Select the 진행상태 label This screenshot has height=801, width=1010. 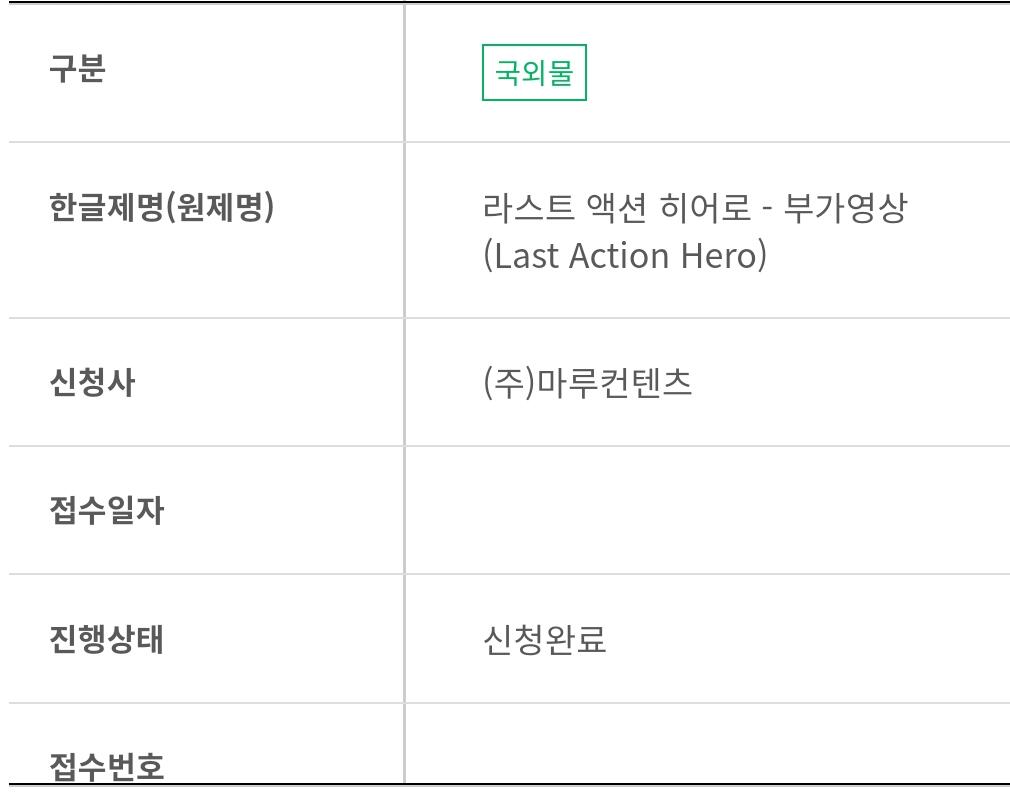tap(107, 639)
